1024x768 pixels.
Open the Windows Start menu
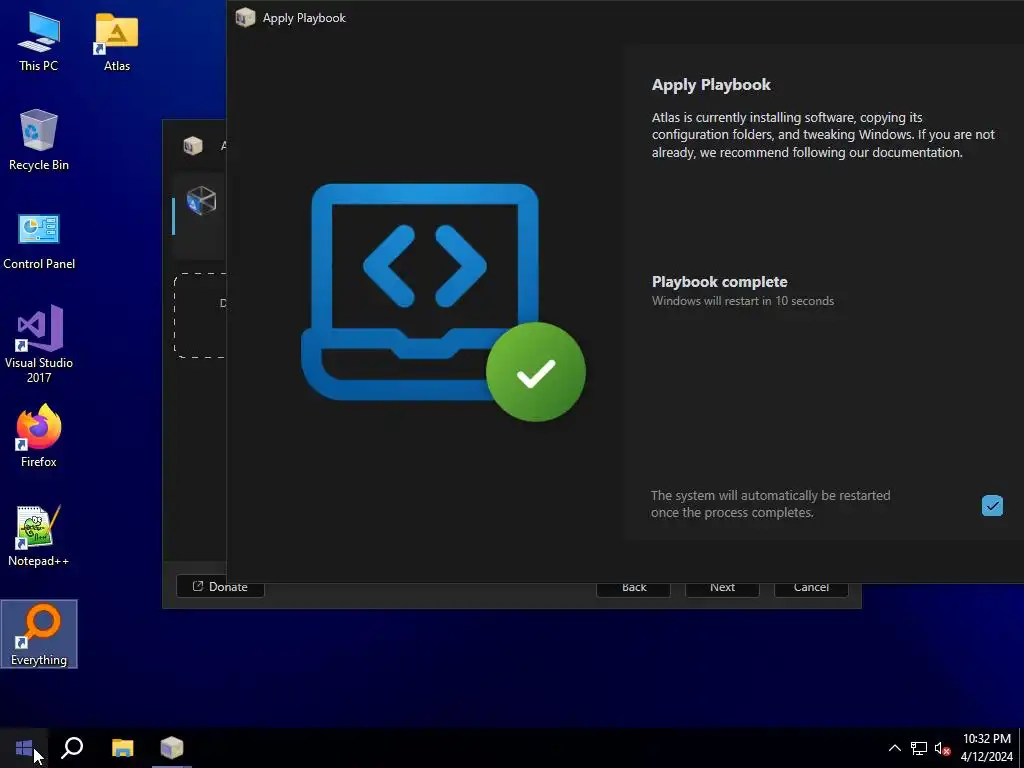24,748
